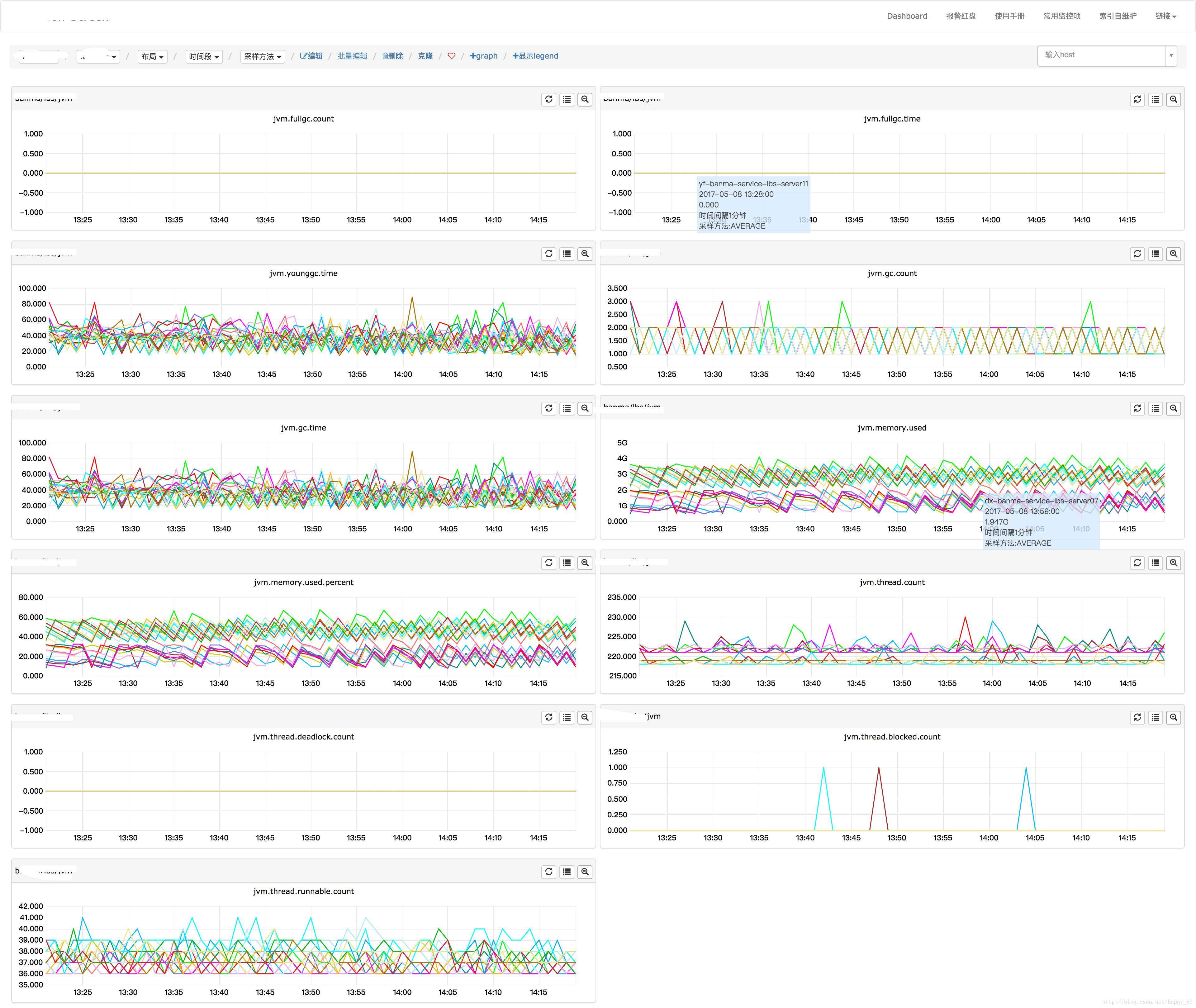Zoom into the jvm.fullgc.count chart

[585, 99]
